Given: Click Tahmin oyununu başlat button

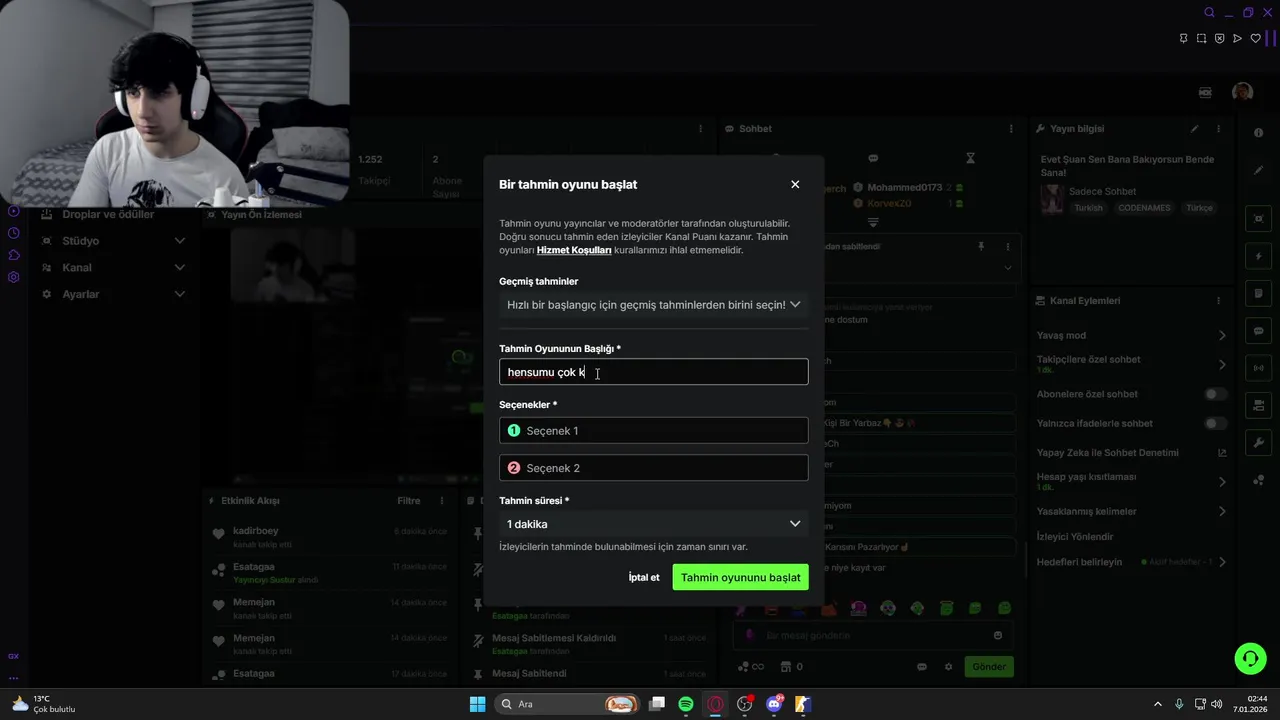Looking at the screenshot, I should tap(740, 577).
